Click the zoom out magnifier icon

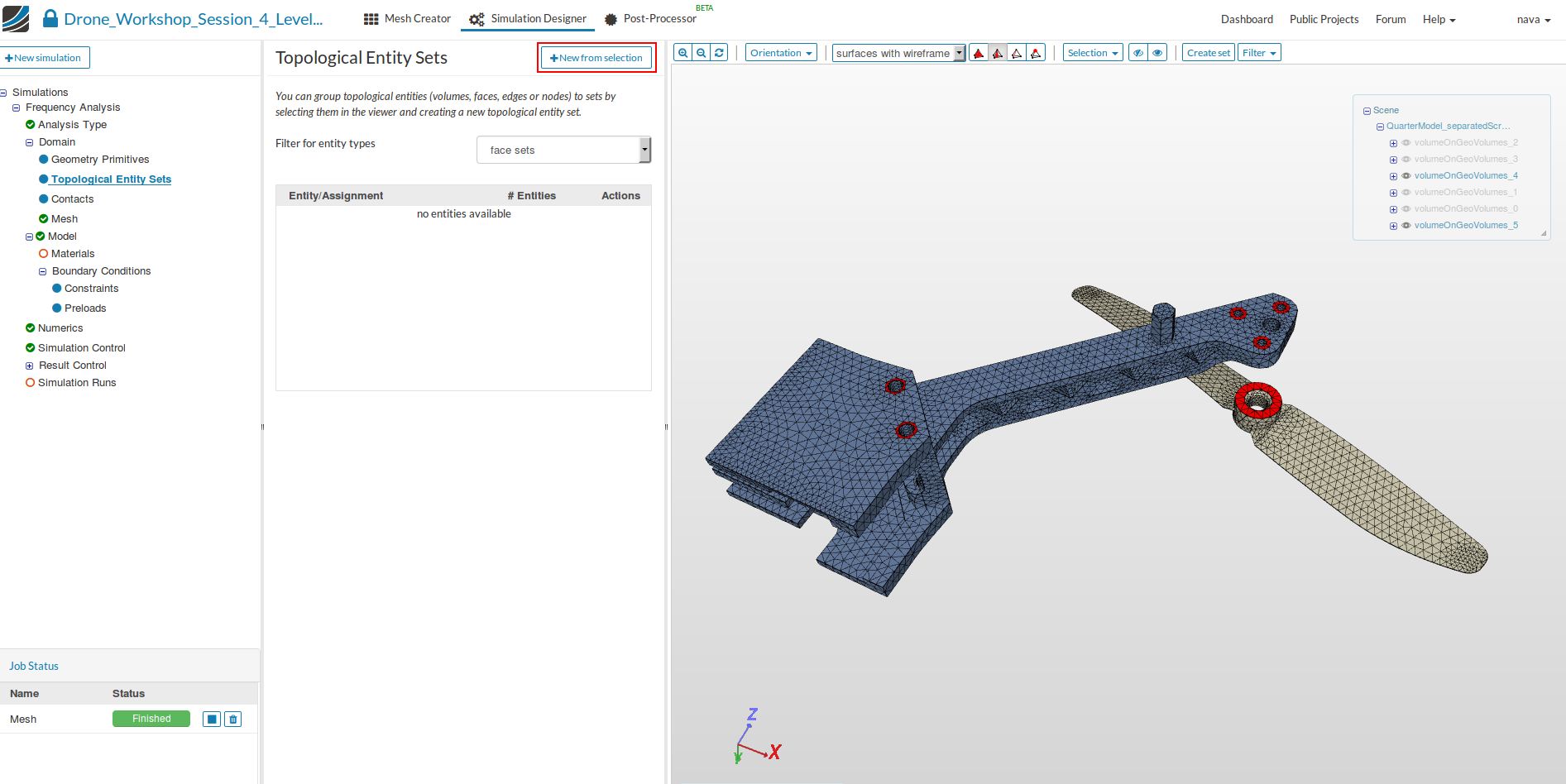coord(702,53)
